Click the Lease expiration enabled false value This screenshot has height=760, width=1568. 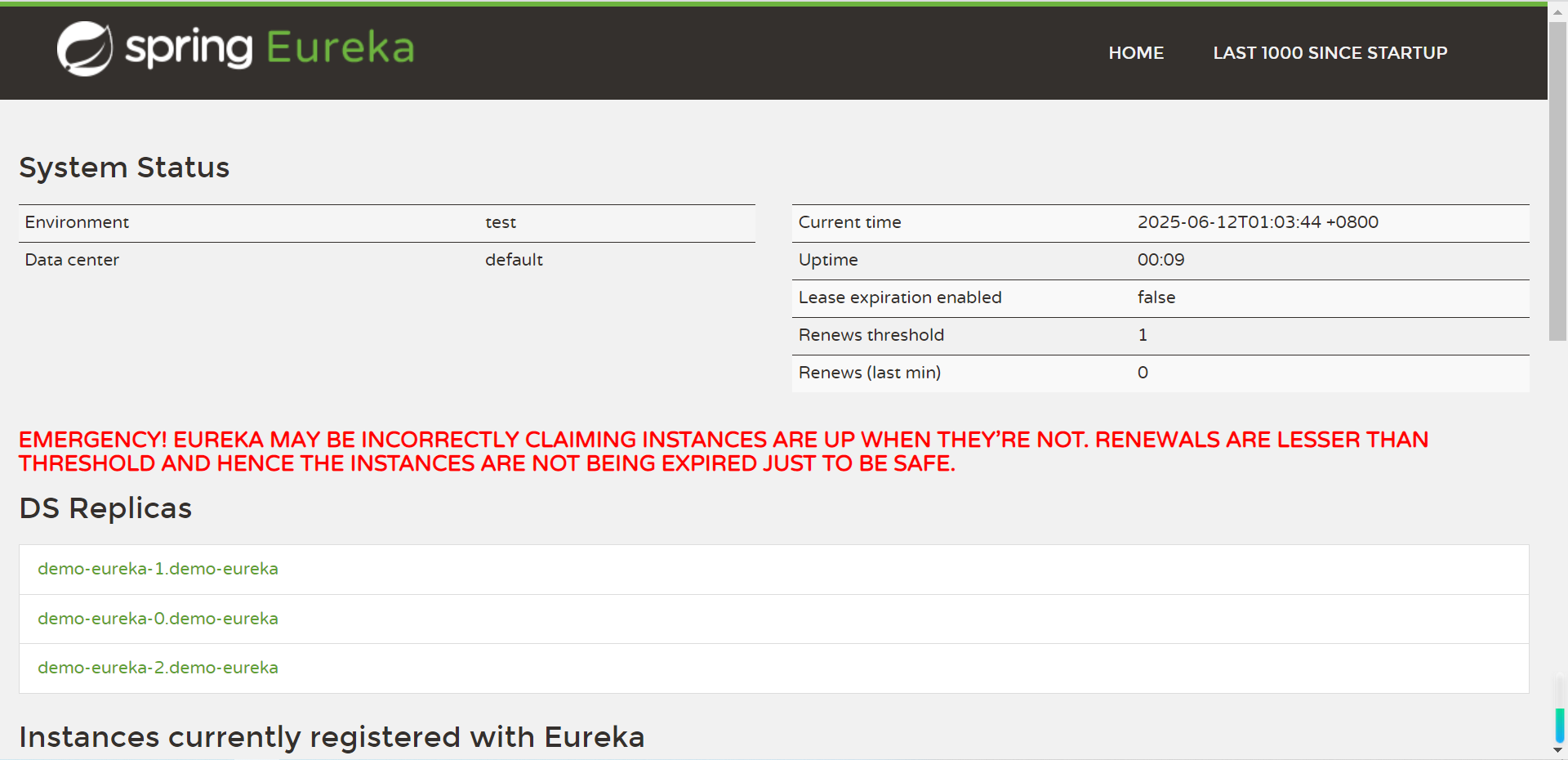coord(1156,297)
